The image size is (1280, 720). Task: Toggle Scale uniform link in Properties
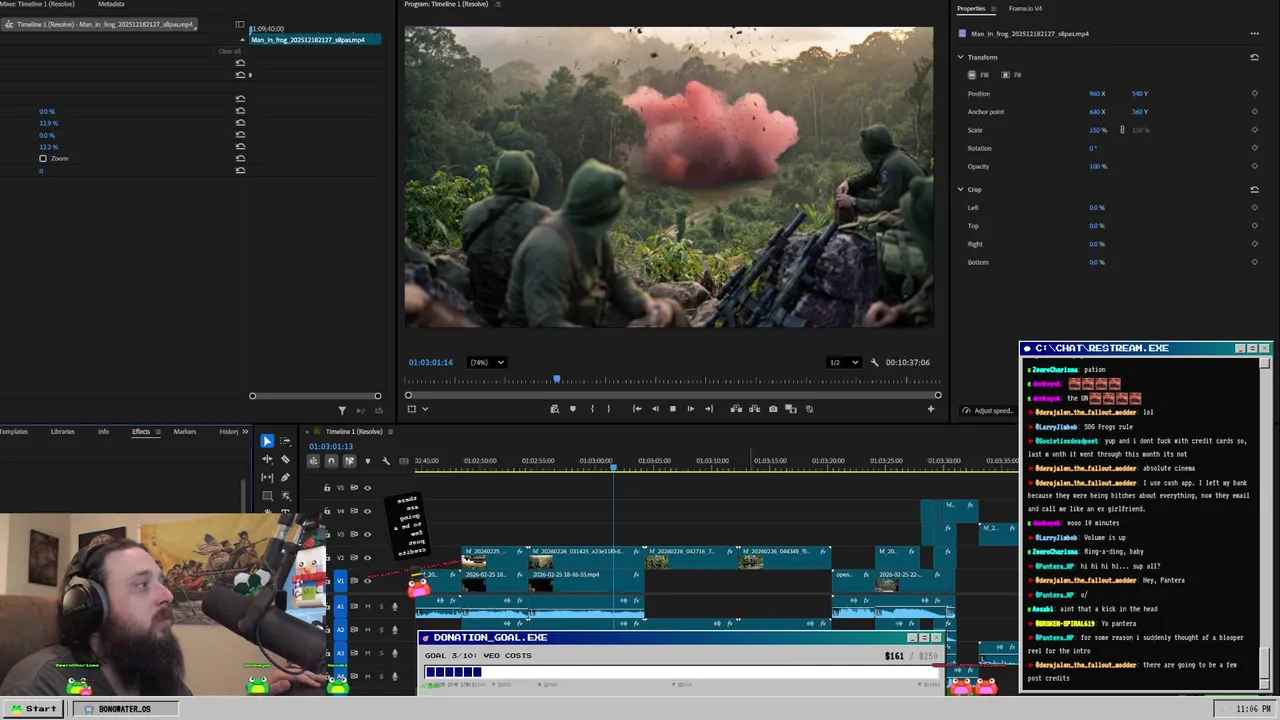(1122, 130)
